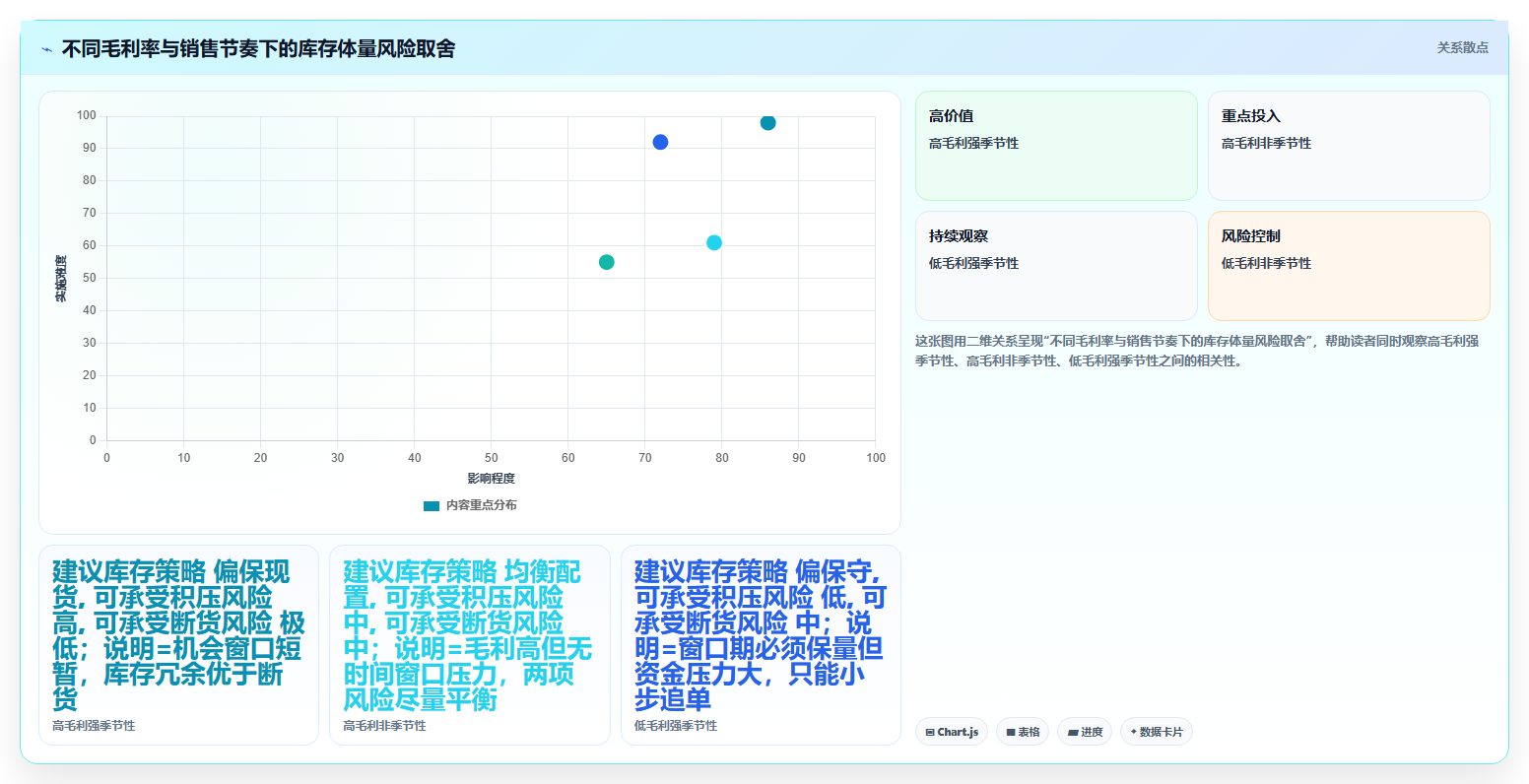The height and width of the screenshot is (784, 1529).
Task: Open the 持续观察 quadrant card
Action: (1056, 266)
